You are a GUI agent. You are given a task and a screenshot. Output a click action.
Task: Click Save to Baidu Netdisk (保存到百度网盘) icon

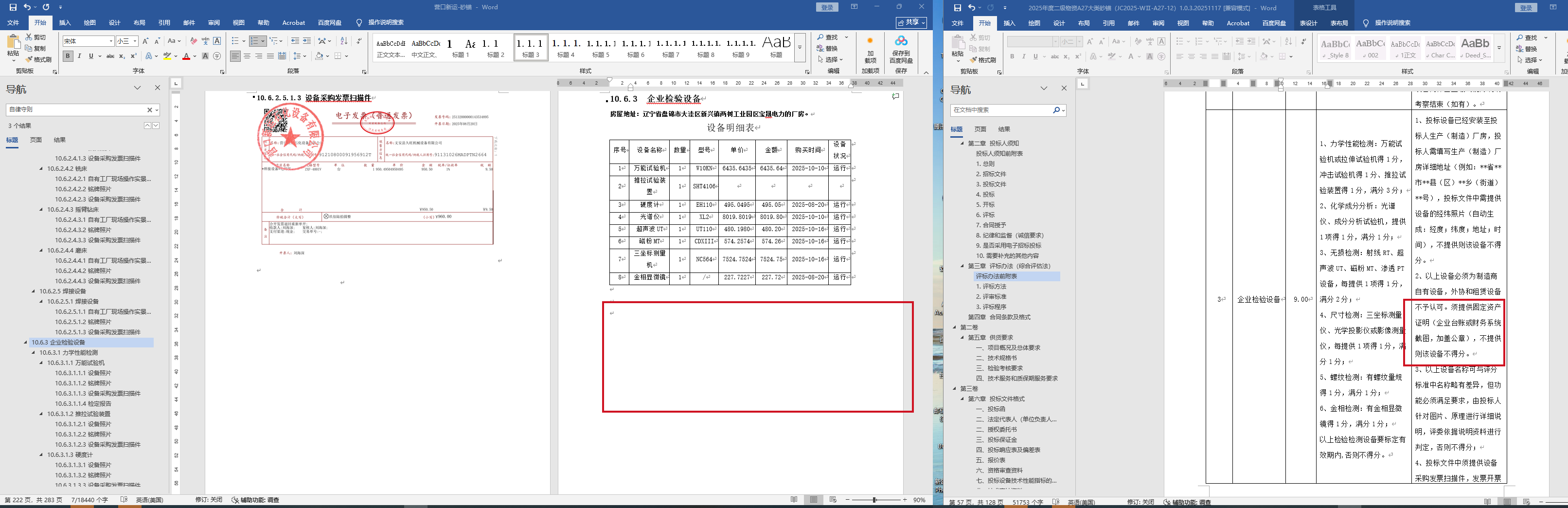click(x=901, y=49)
